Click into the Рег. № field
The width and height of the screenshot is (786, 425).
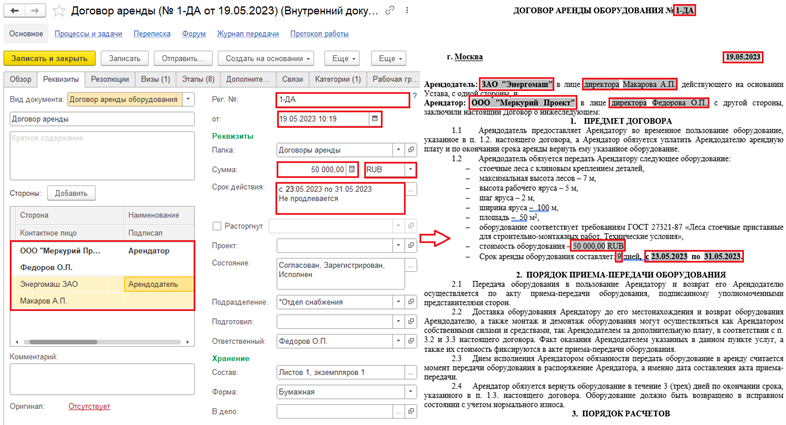343,99
